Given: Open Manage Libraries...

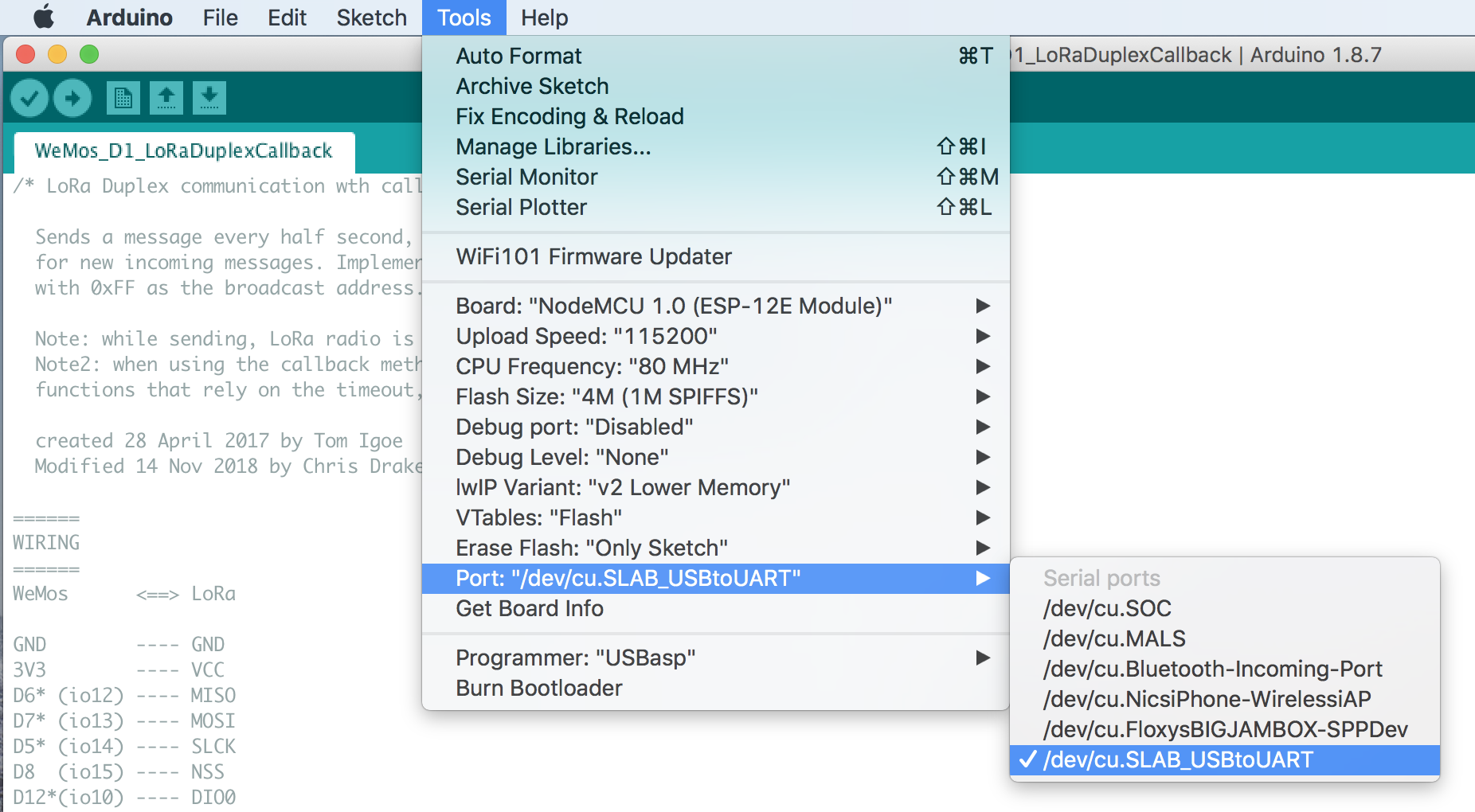Looking at the screenshot, I should click(x=715, y=146).
